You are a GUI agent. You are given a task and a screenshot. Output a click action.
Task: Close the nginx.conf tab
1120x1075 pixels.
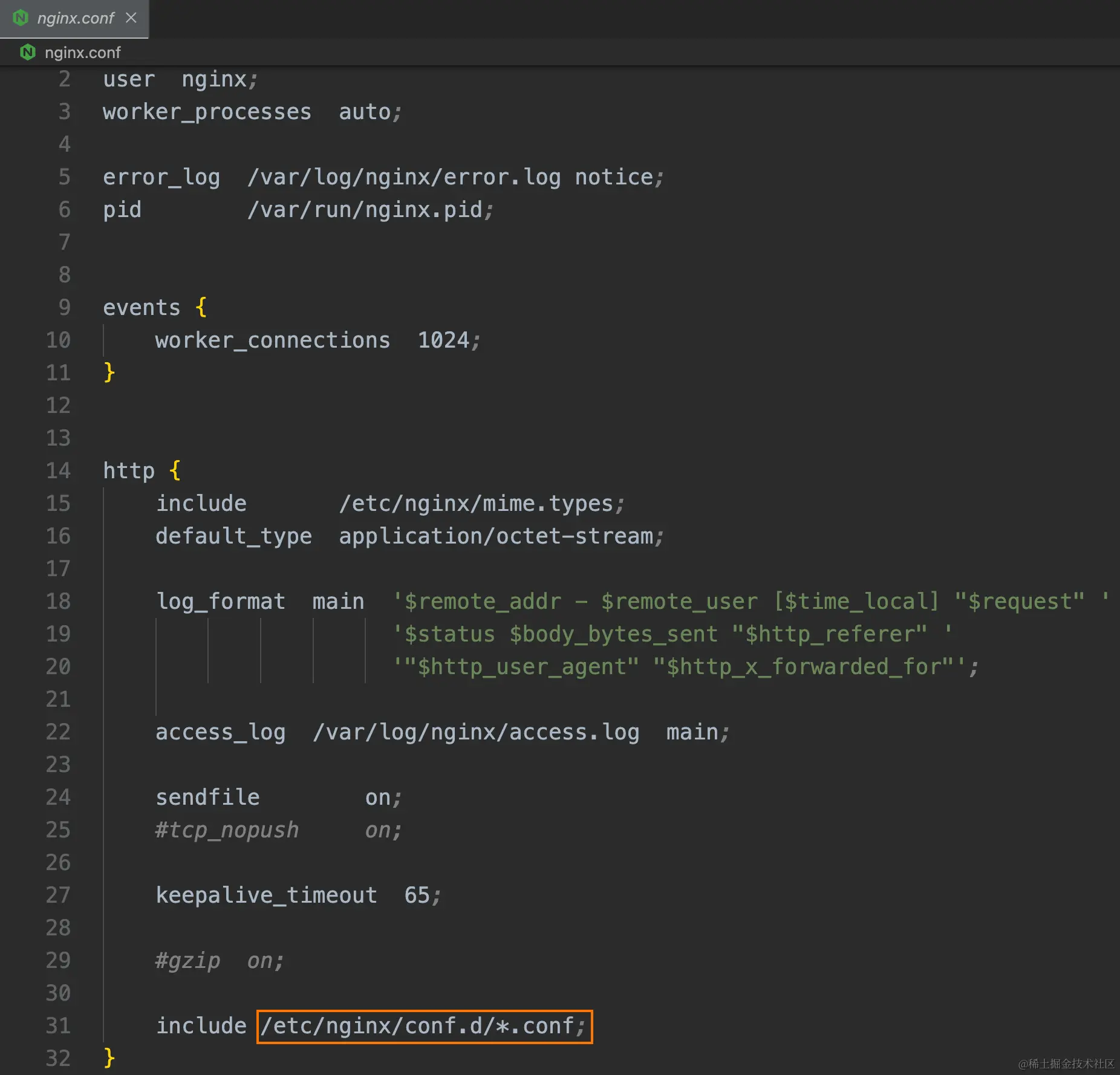click(x=131, y=18)
